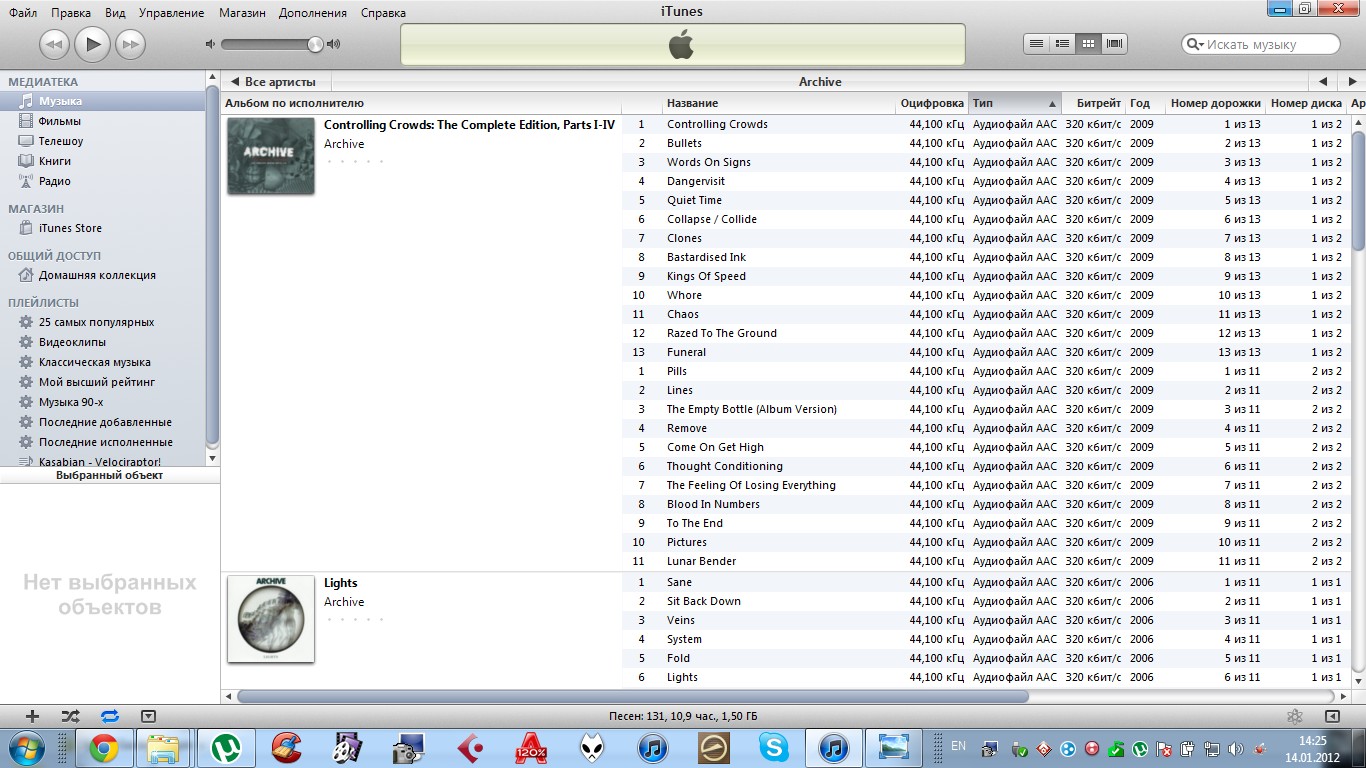This screenshot has height=768, width=1366.
Task: Toggle shuffle playback
Action: [70, 716]
